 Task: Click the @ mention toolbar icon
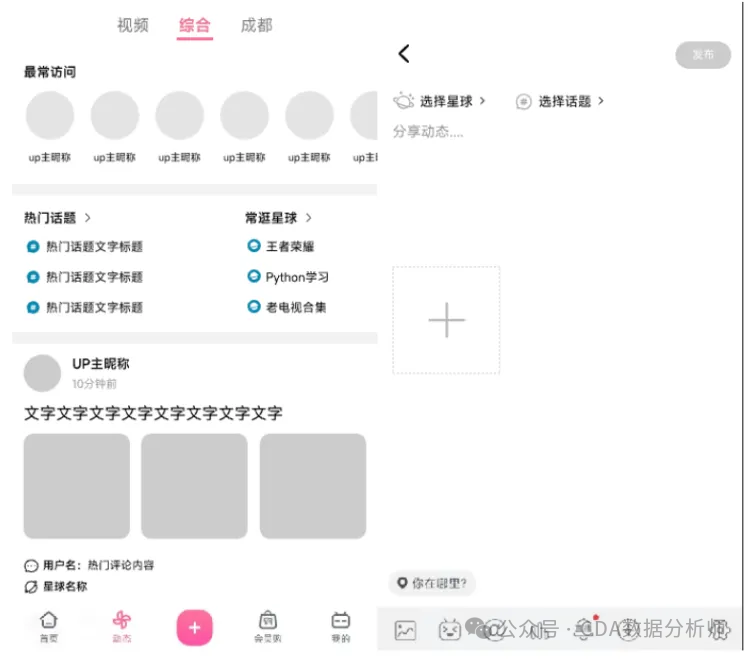(495, 630)
